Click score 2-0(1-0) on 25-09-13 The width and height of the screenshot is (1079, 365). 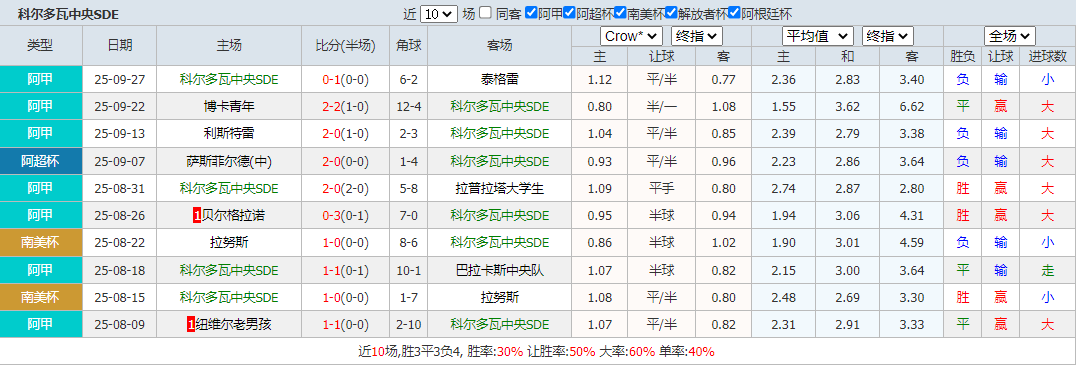coord(345,134)
